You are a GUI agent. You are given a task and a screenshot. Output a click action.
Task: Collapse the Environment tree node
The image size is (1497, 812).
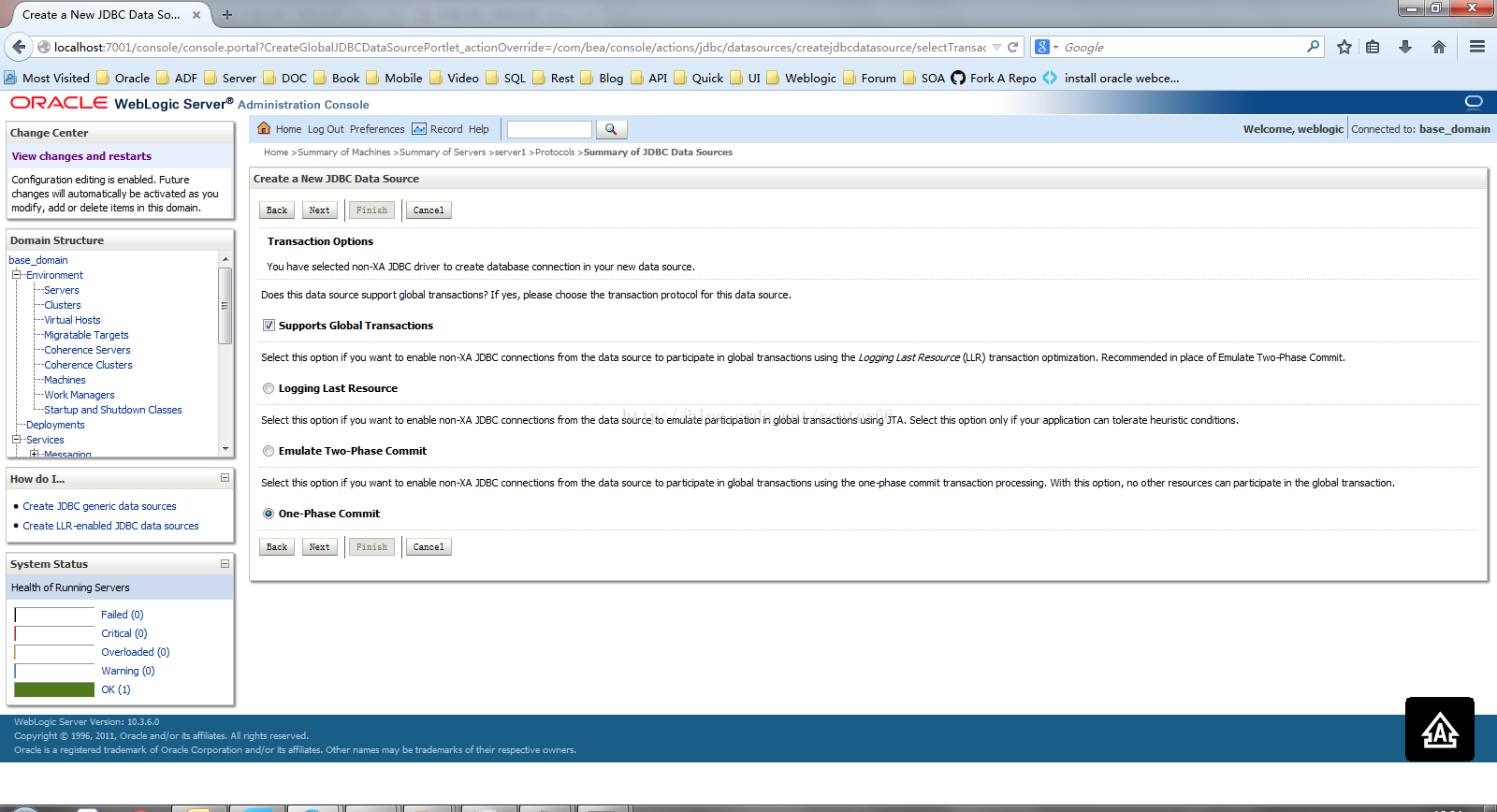pos(16,275)
